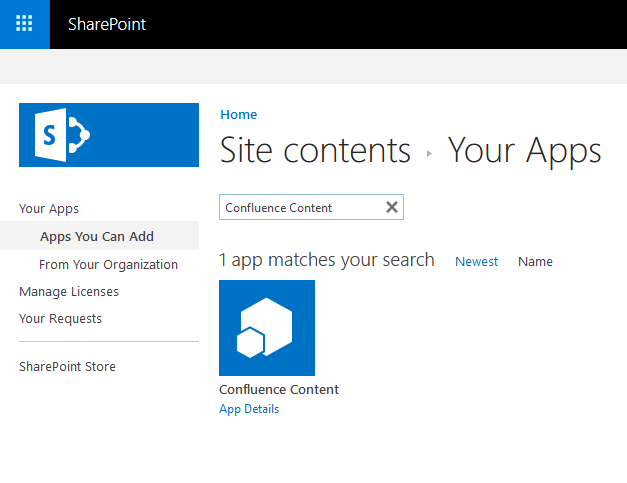Click the SharePoint header title

[107, 24]
